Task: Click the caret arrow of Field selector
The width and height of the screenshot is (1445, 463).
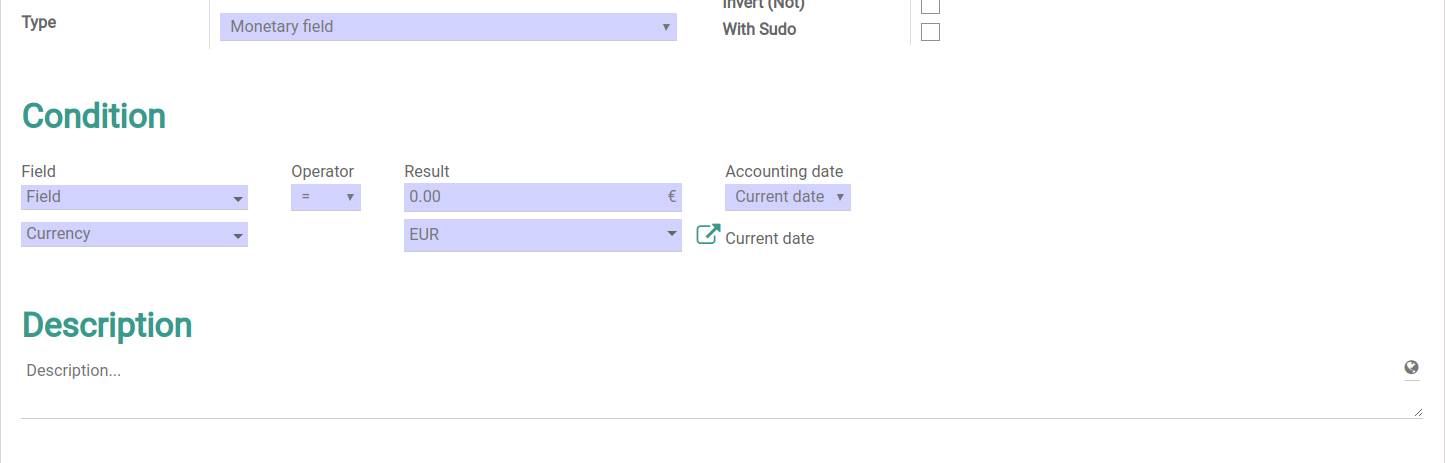Action: (x=238, y=199)
